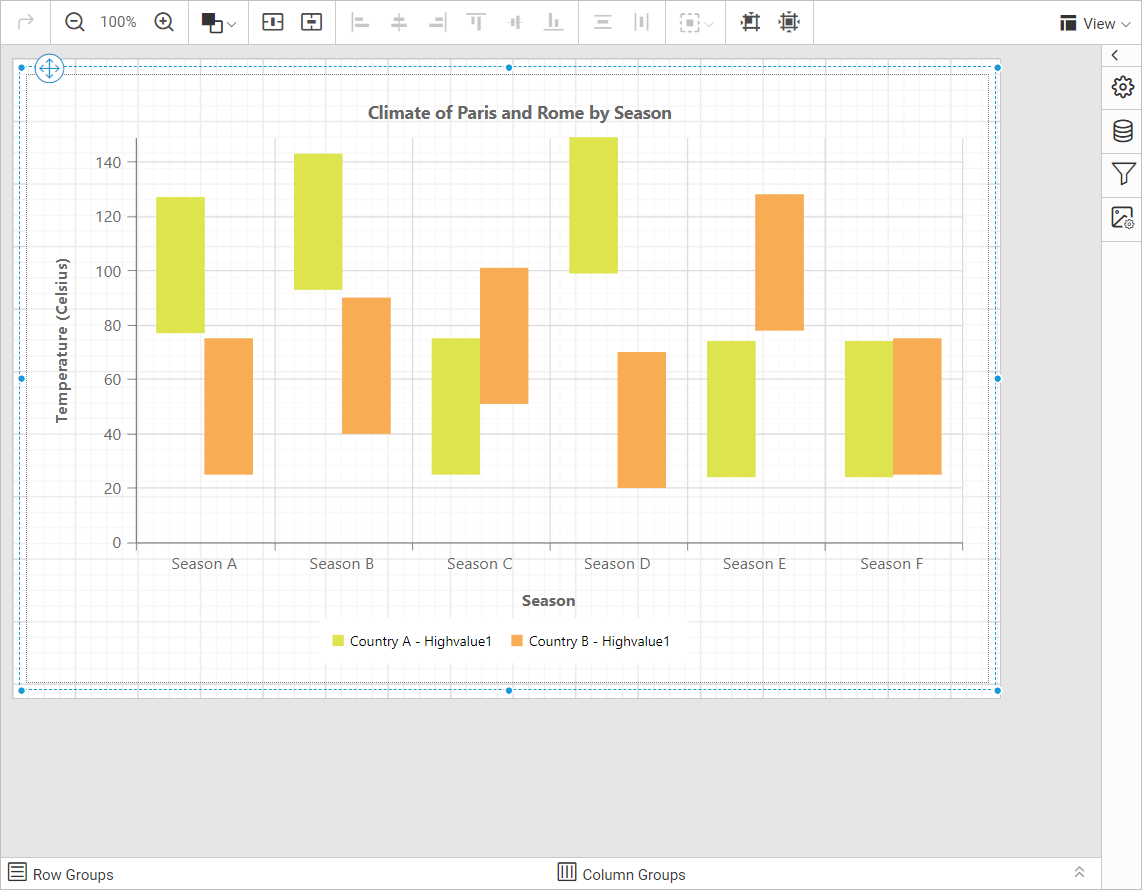Select the yellow Season D range bar
Image resolution: width=1142 pixels, height=890 pixels.
point(594,205)
